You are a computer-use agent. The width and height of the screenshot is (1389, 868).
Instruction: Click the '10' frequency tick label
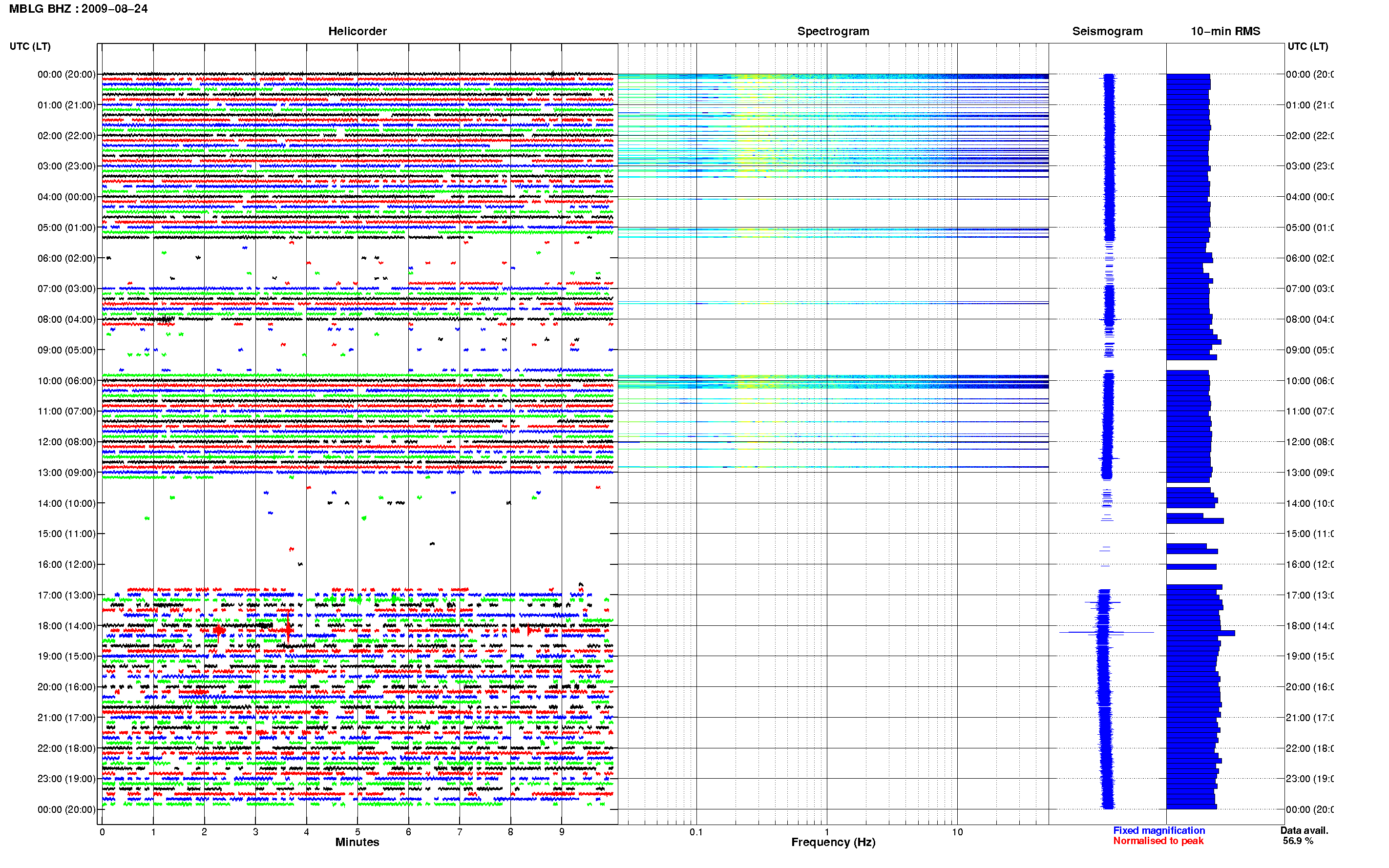957,832
